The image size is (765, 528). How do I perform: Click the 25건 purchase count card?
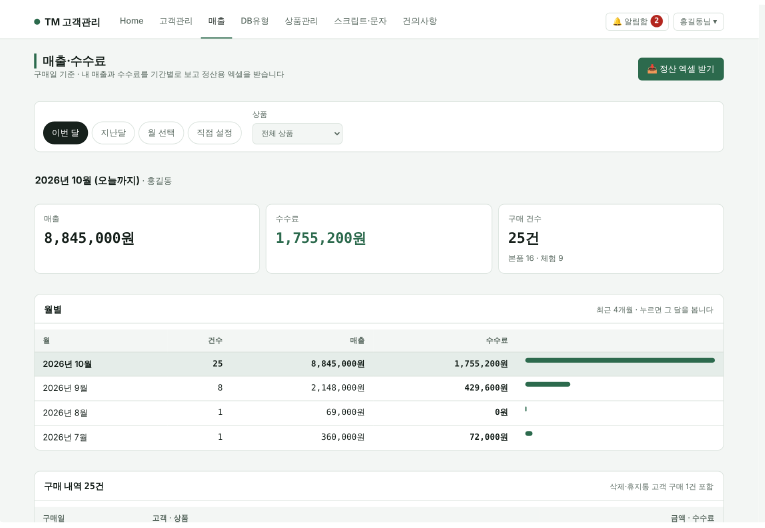pos(611,239)
